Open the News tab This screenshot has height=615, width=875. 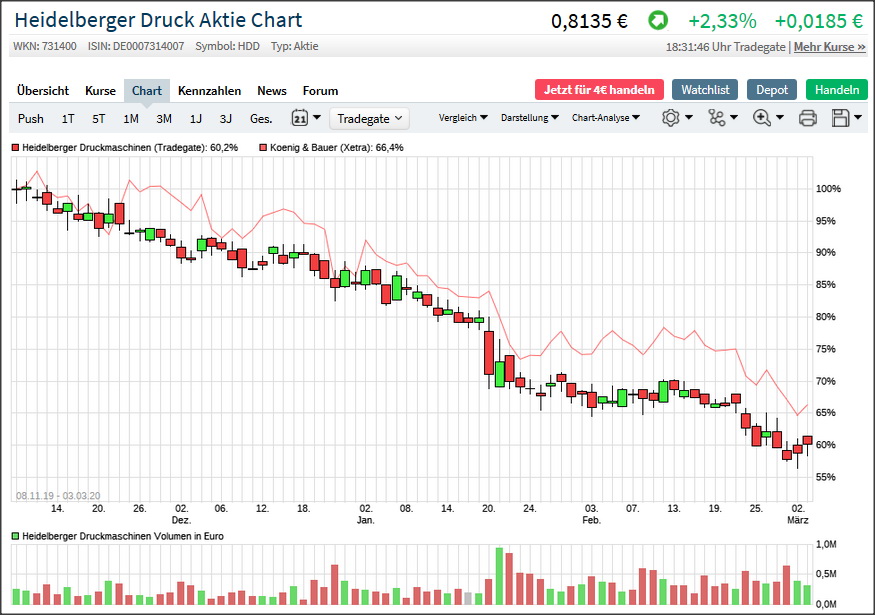[271, 90]
